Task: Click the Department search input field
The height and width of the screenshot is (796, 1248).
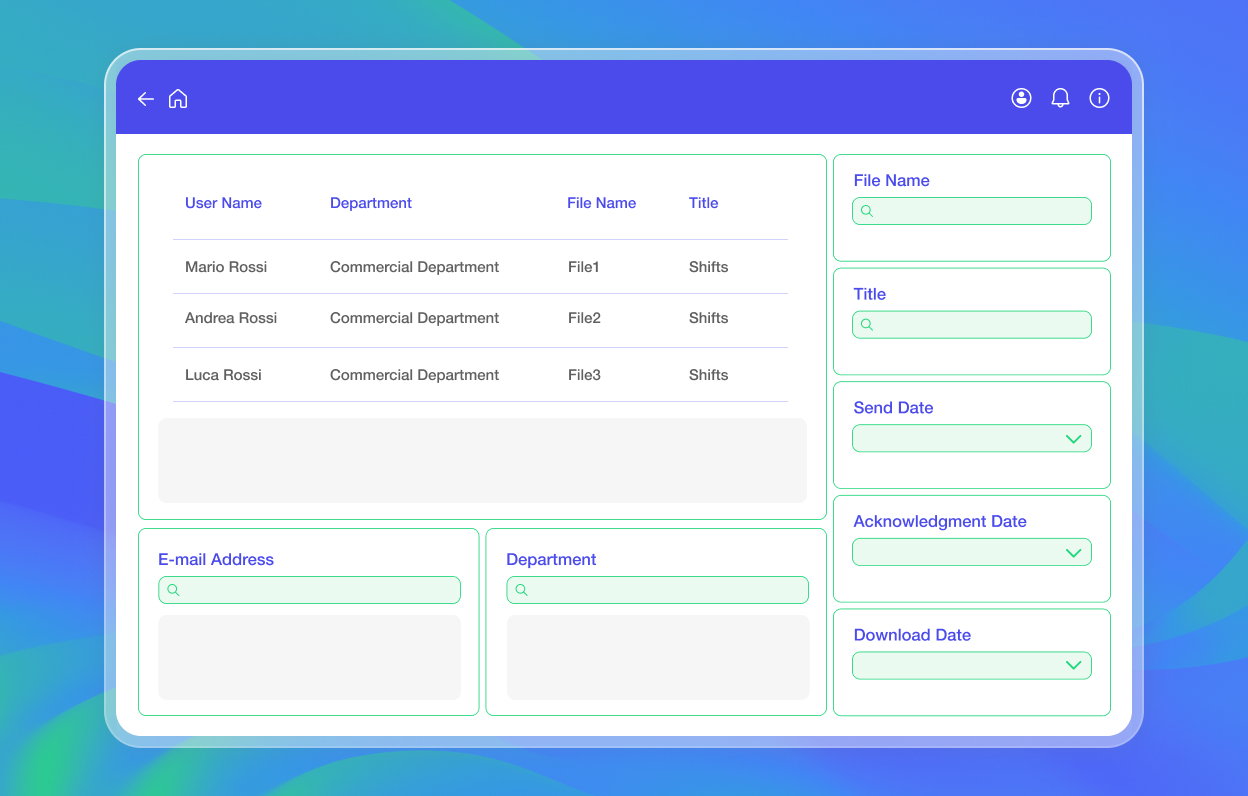Action: 658,590
